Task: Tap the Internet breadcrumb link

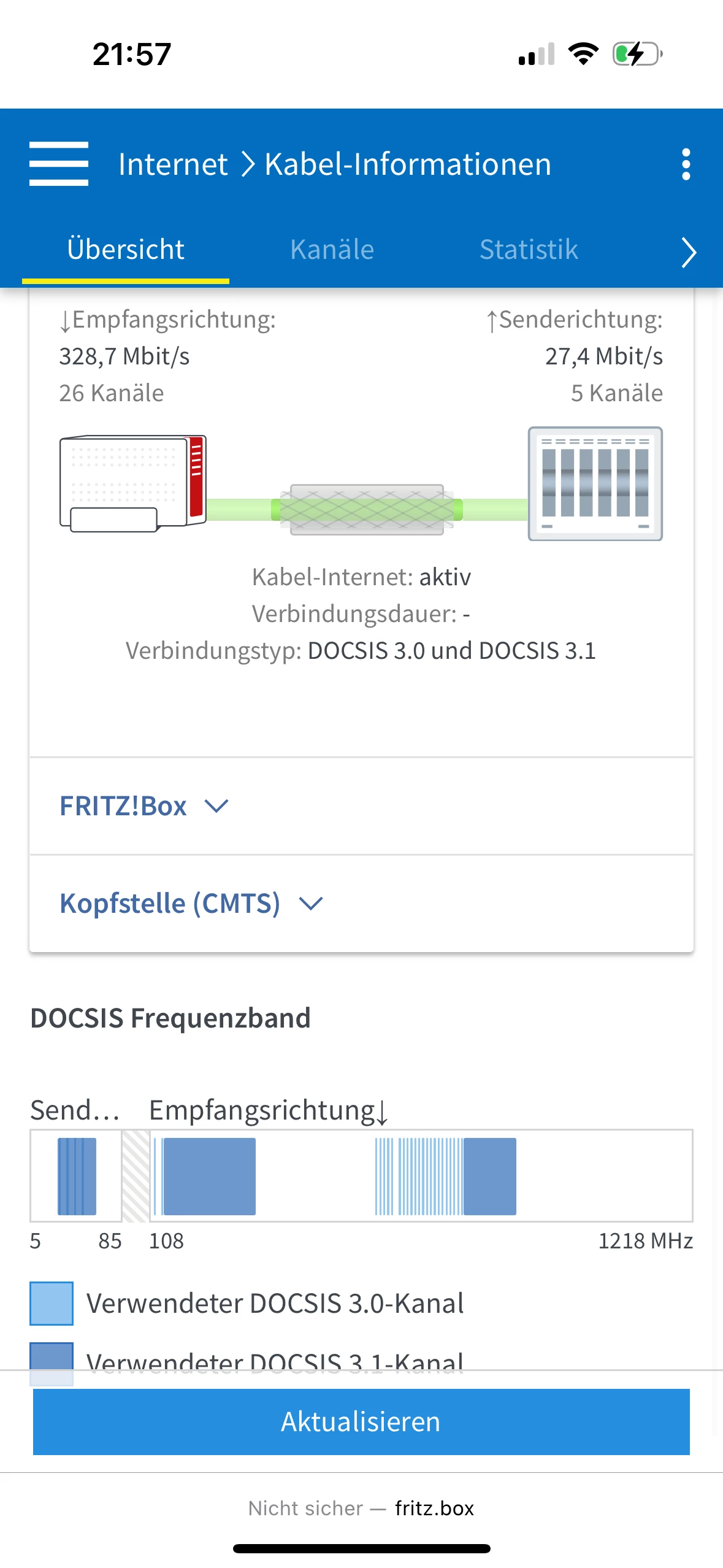Action: point(173,164)
